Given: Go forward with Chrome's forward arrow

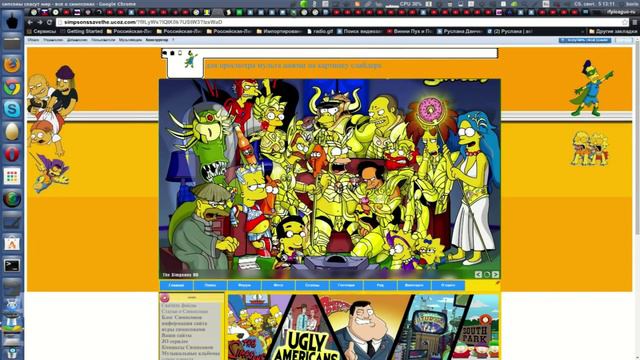Looking at the screenshot, I should pos(40,22).
